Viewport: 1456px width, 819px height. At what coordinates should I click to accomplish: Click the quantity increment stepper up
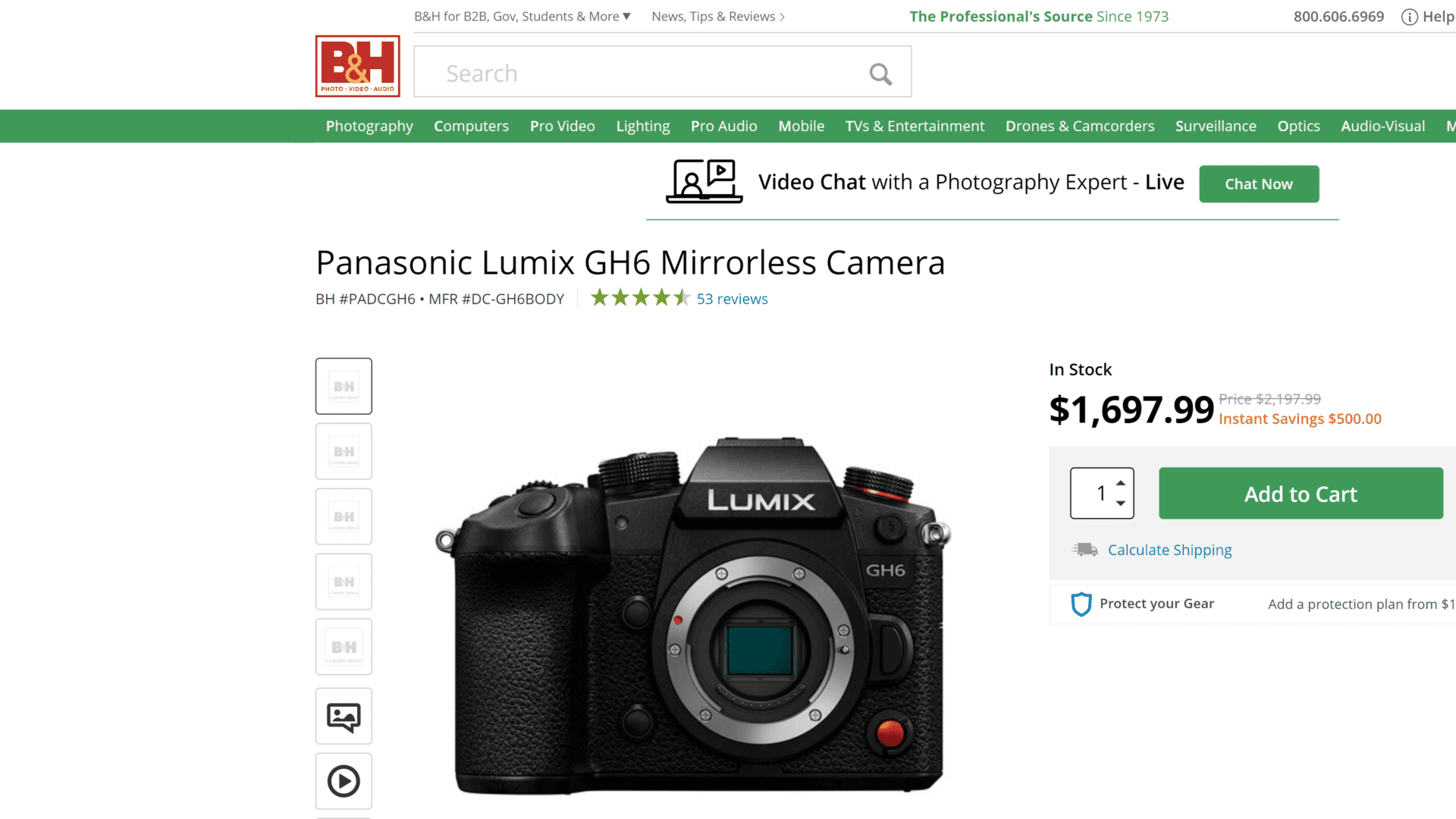[x=1122, y=482]
